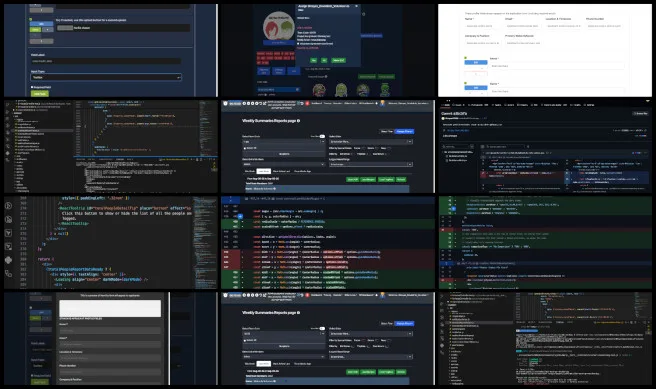Click the Email input in white application form
This screenshot has width=656, height=389.
pos(523,26)
